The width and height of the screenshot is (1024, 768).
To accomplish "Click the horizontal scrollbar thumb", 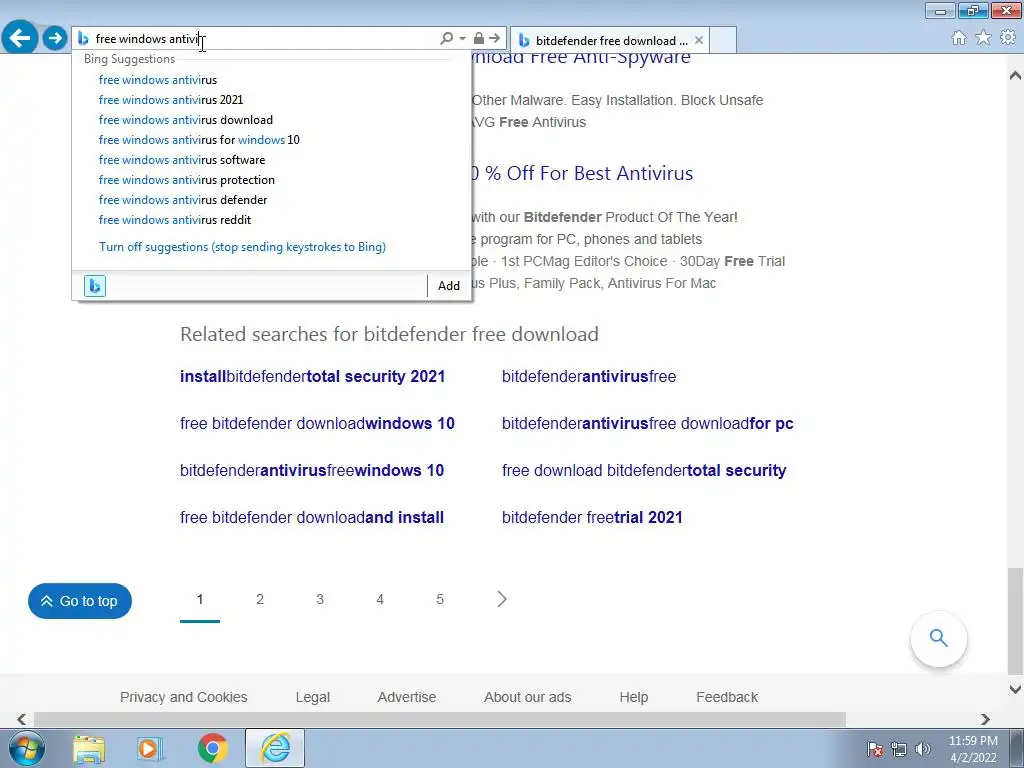I will [x=440, y=719].
